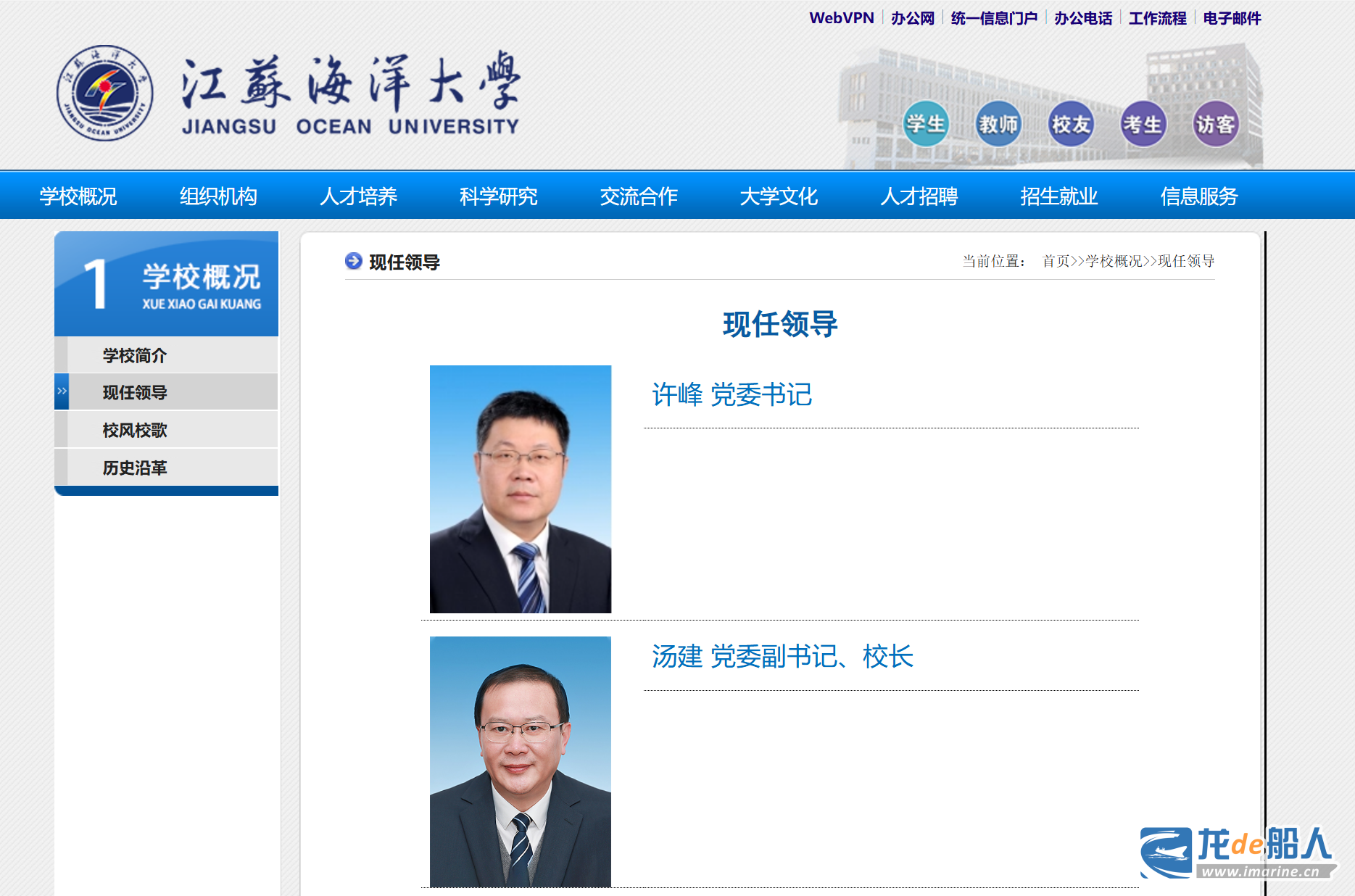Viewport: 1355px width, 896px height.
Task: Click the Jiangsu Ocean University emblem logo
Action: click(x=105, y=93)
